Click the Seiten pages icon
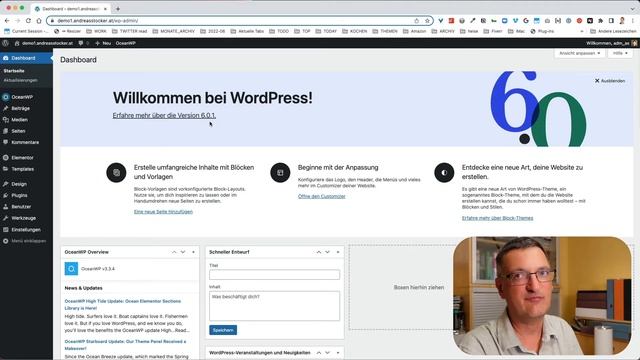Viewport: 640px width, 360px height. tap(6, 131)
